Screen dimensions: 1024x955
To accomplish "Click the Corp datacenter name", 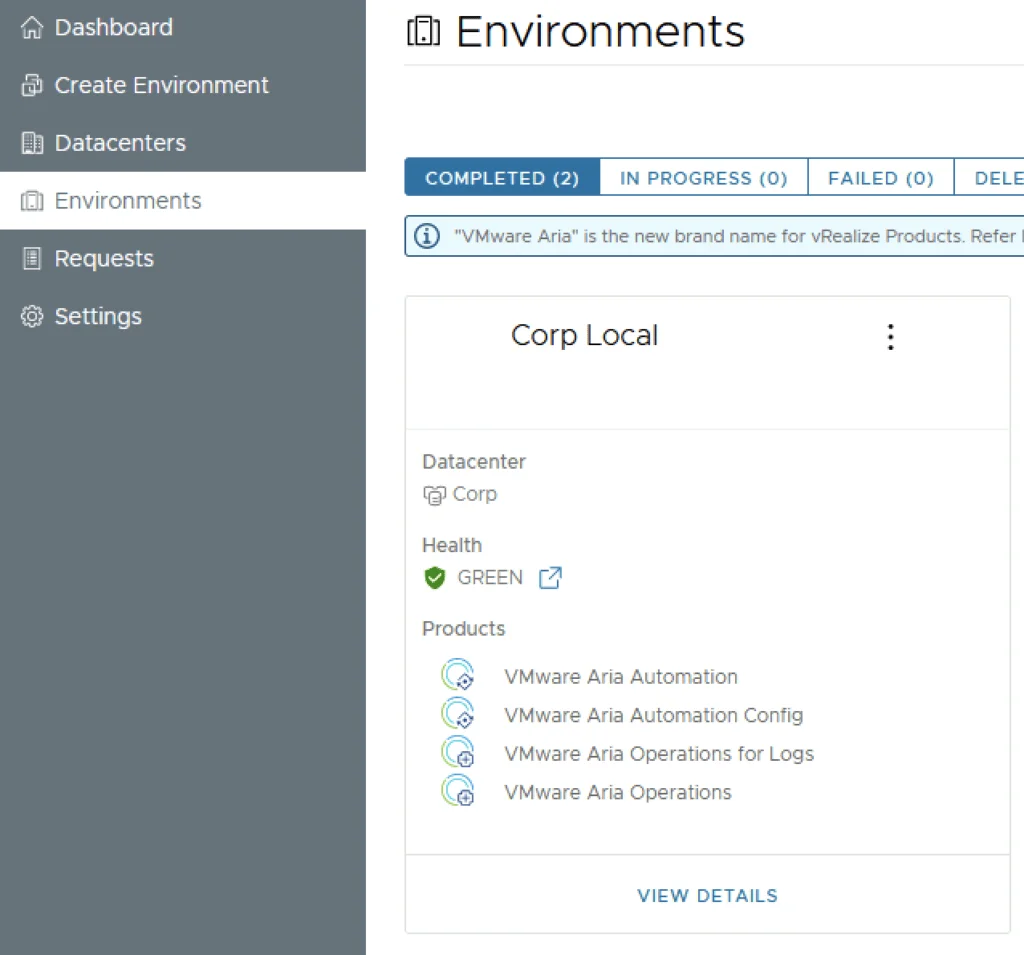I will (x=475, y=494).
